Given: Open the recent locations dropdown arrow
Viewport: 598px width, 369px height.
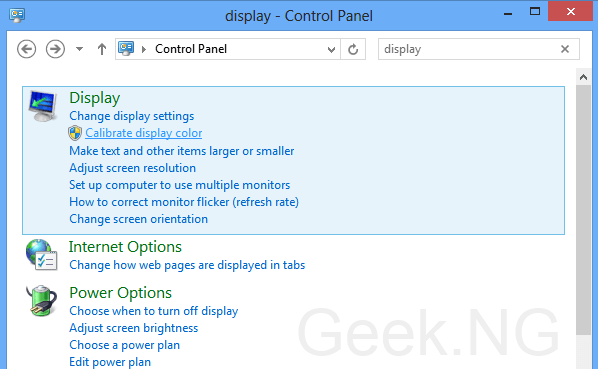Looking at the screenshot, I should [79, 49].
